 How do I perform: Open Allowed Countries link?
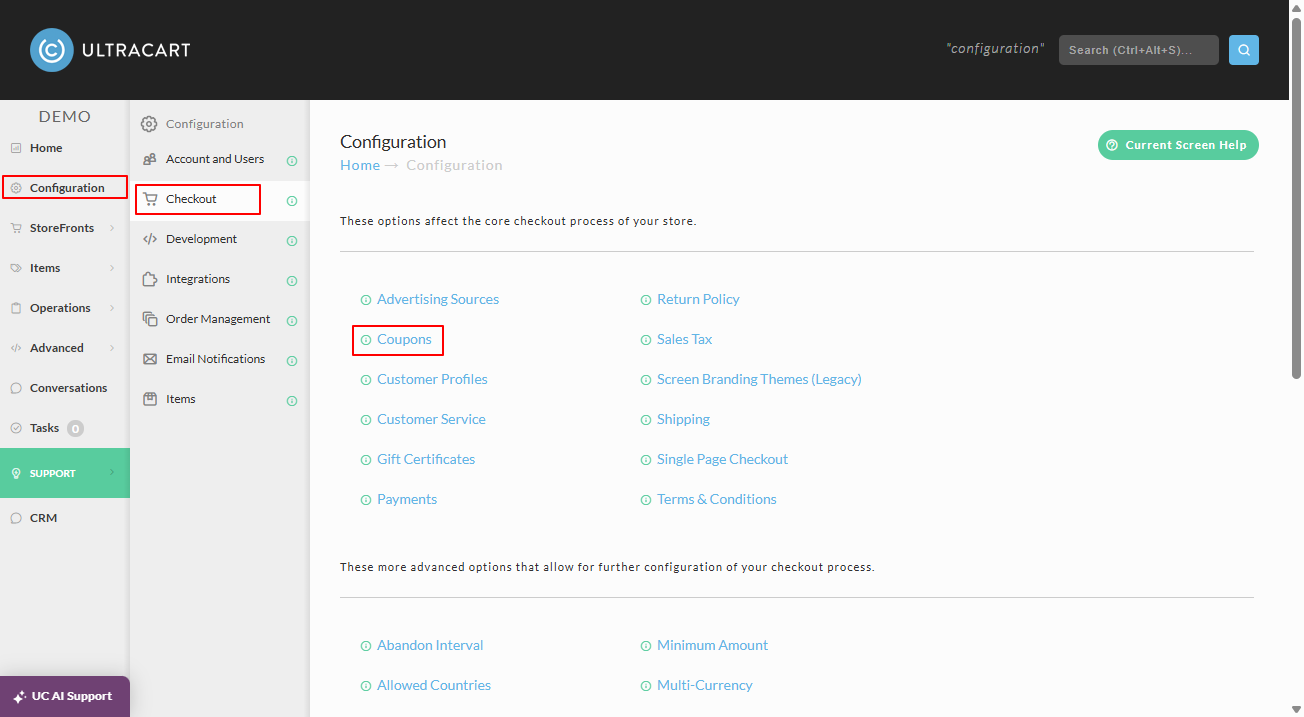coord(434,685)
